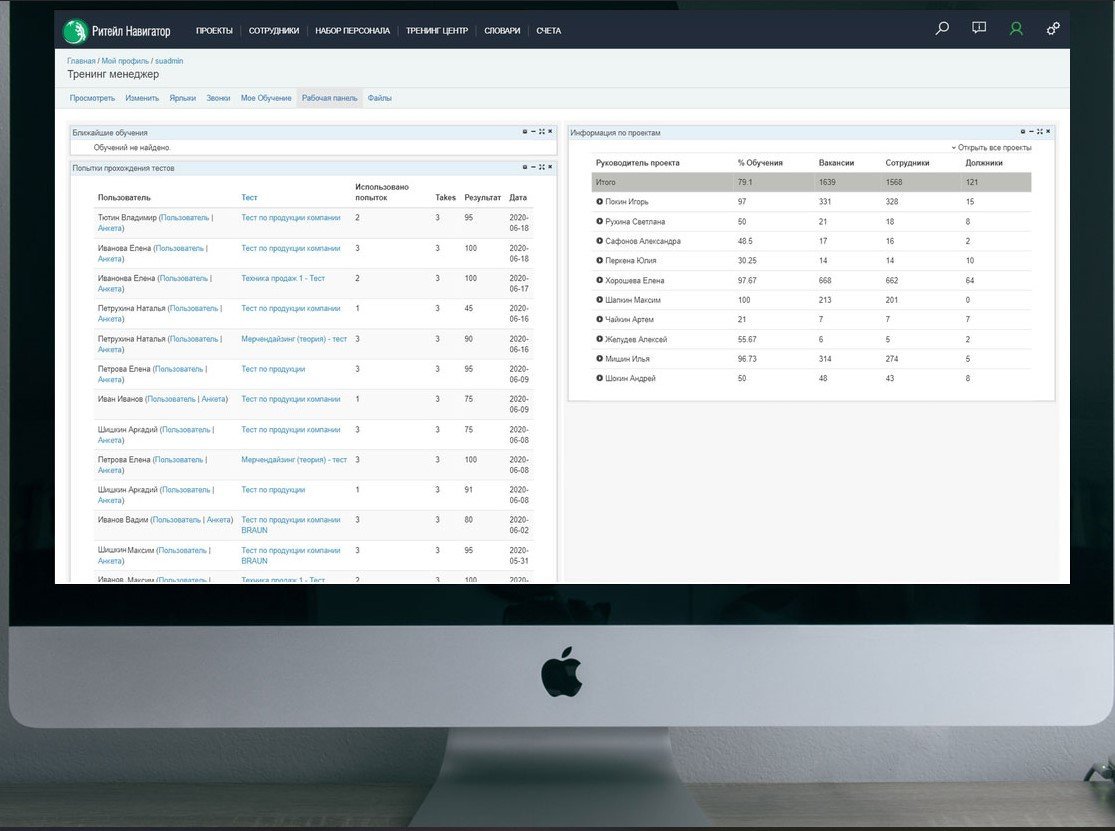This screenshot has height=831, width=1115.
Task: Click Открыть все проекты to expand all
Action: click(991, 148)
